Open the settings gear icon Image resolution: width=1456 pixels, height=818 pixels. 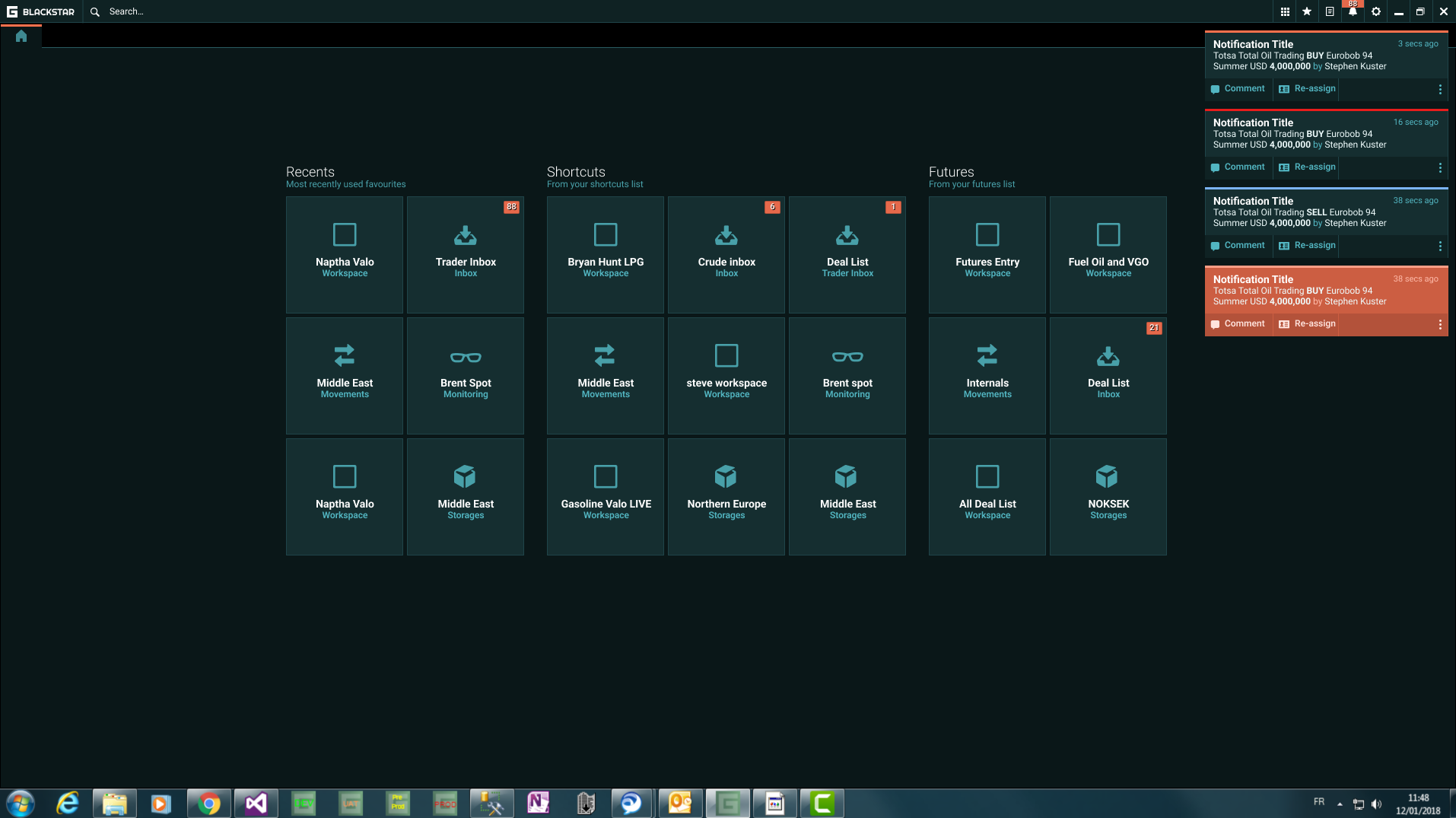coord(1375,11)
